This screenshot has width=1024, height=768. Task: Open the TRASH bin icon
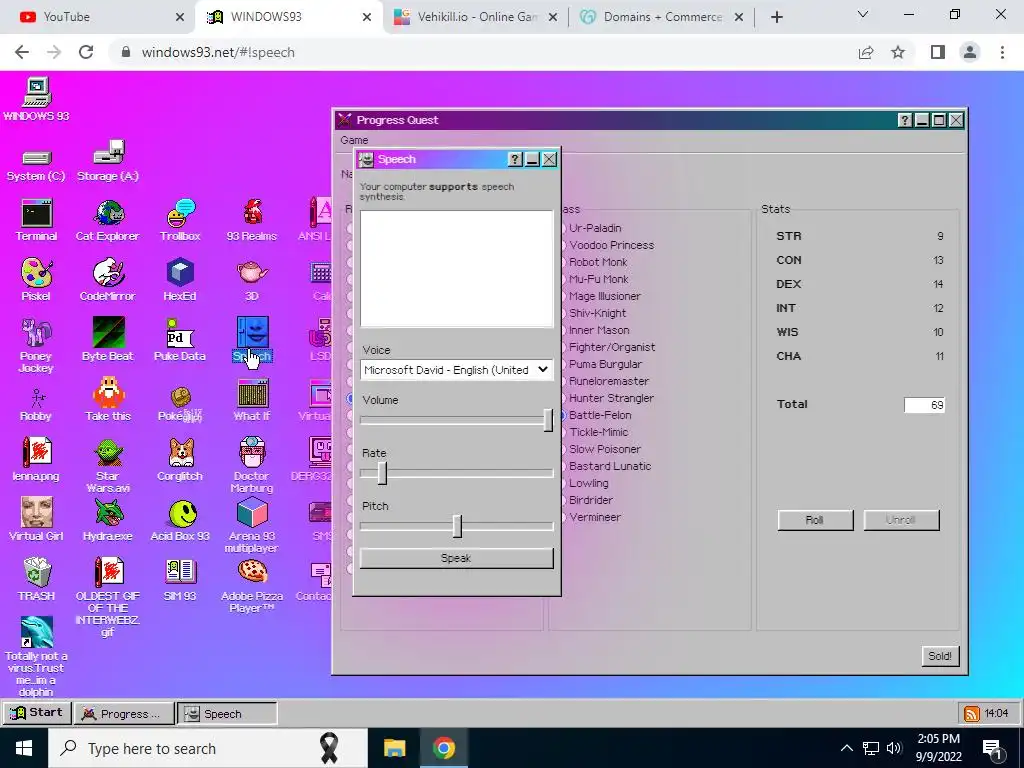tap(36, 580)
